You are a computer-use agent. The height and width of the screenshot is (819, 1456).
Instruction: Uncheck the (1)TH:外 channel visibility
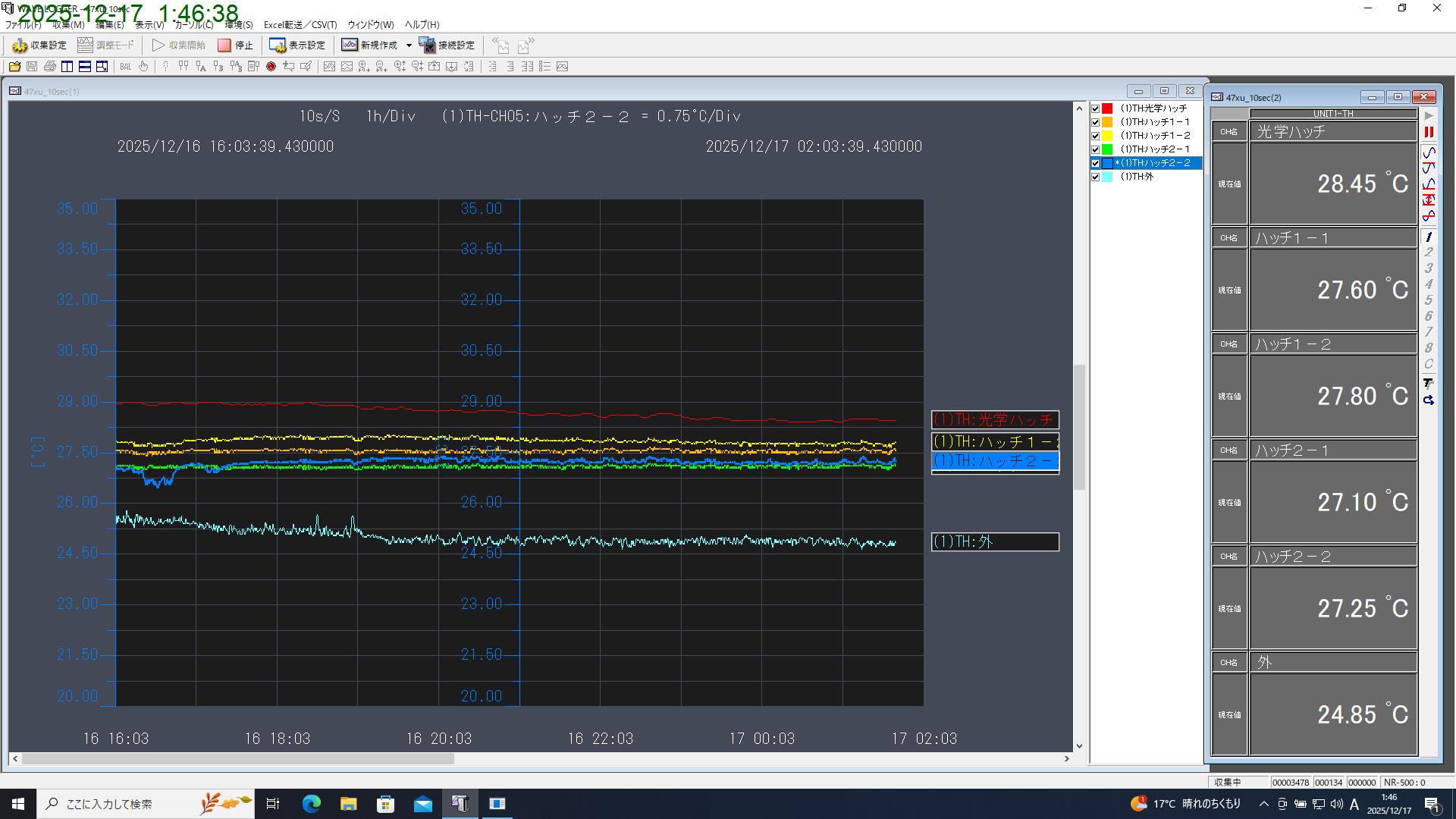point(1096,176)
